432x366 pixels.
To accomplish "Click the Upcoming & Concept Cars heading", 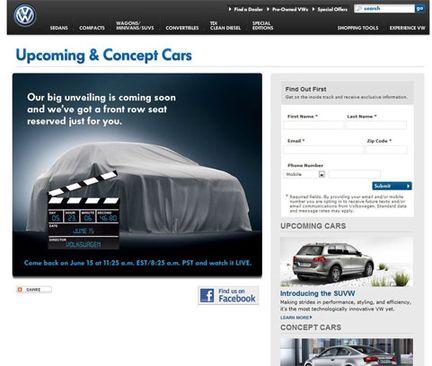I will tap(104, 55).
